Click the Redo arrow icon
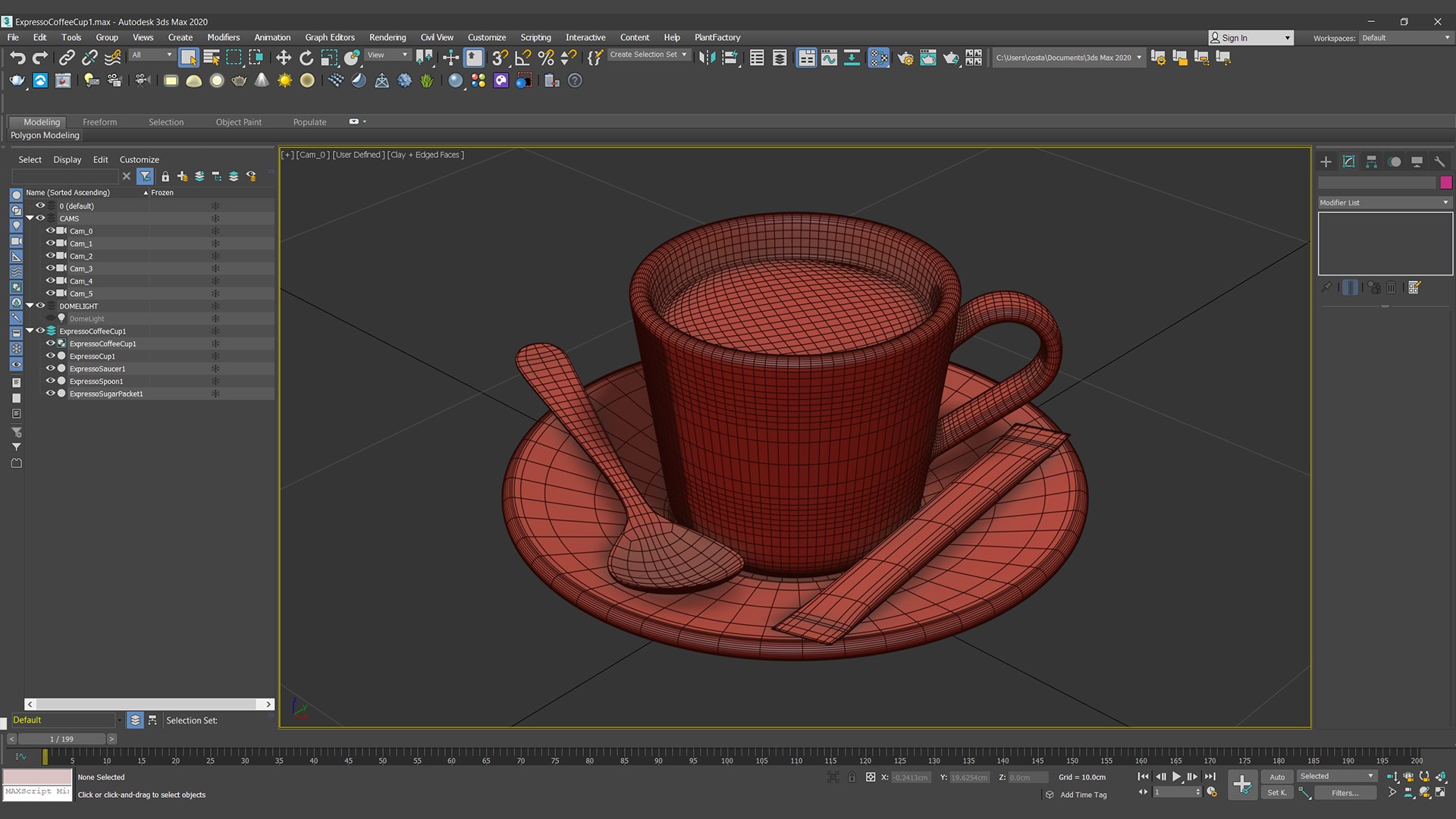 pyautogui.click(x=40, y=58)
